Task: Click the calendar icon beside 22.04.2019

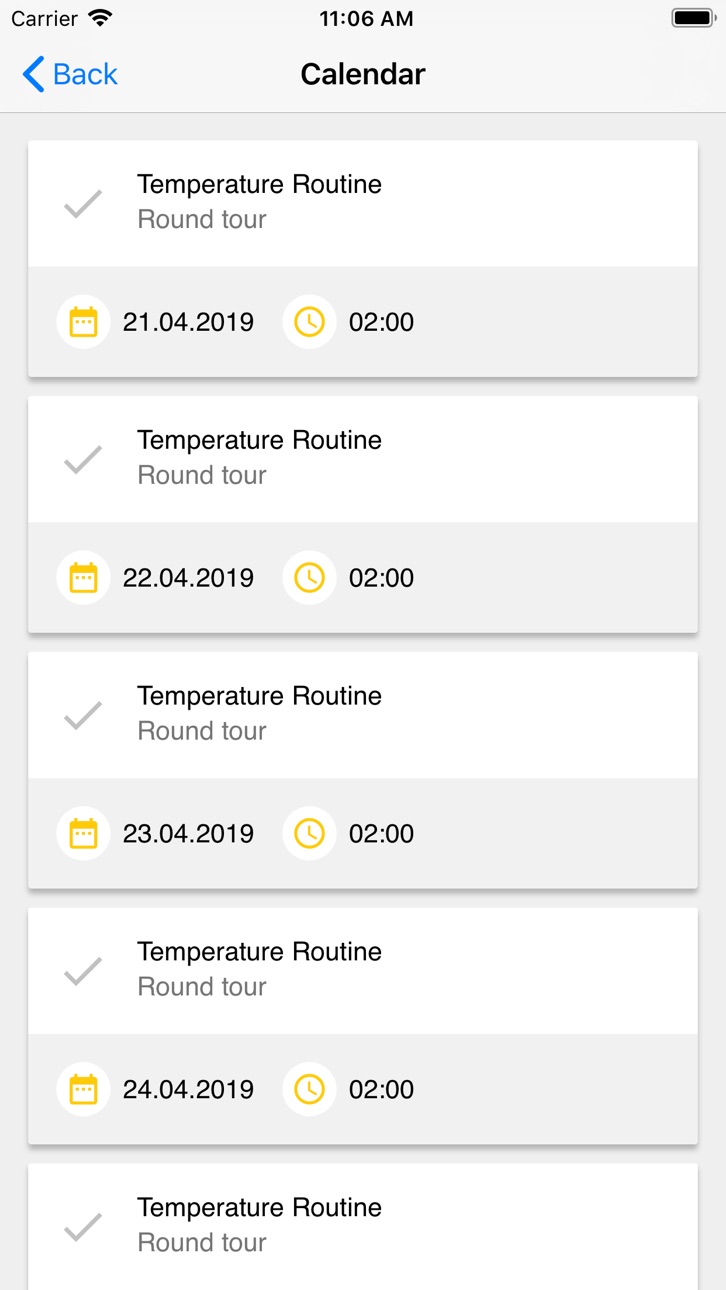Action: [x=83, y=578]
